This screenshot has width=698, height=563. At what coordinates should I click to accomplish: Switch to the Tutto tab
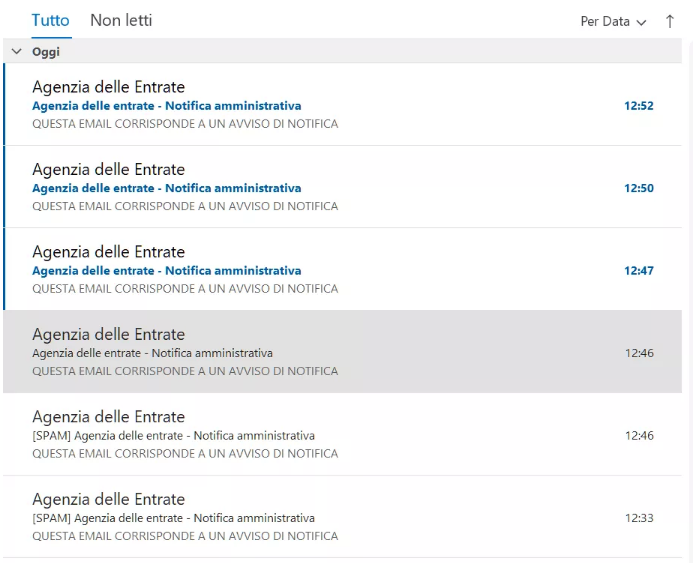pyautogui.click(x=50, y=20)
